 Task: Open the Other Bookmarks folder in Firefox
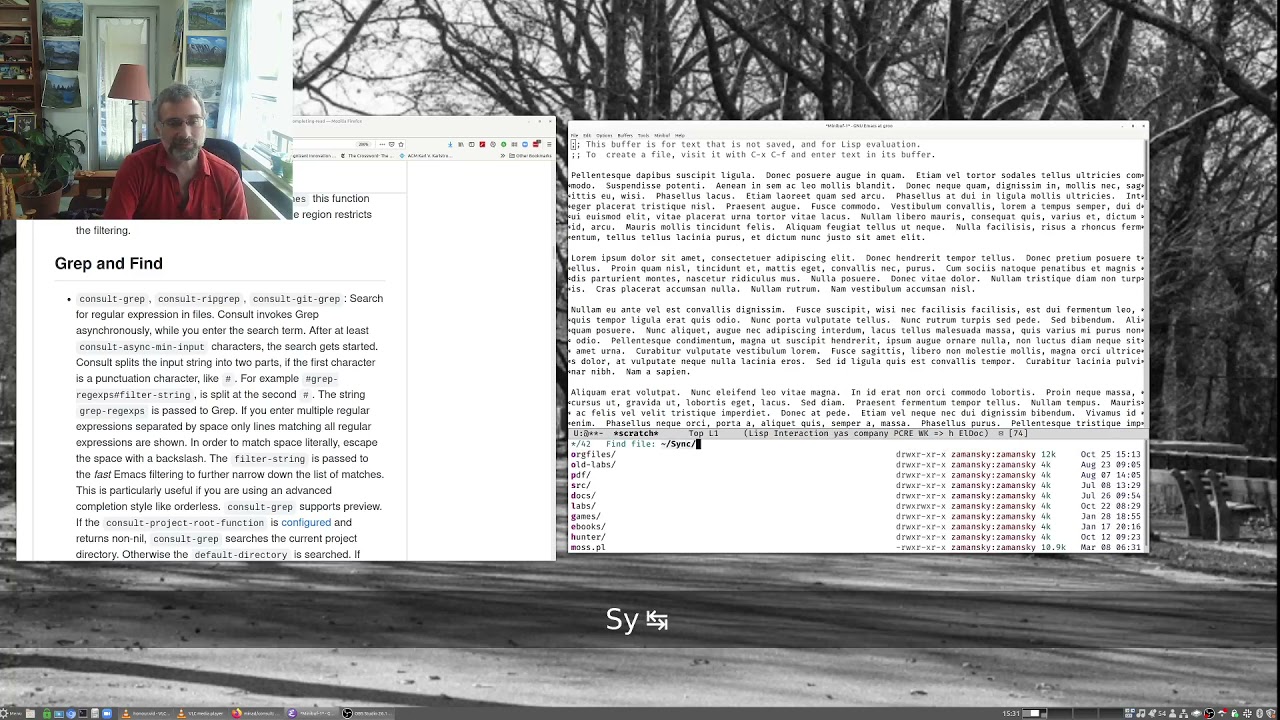(x=531, y=155)
